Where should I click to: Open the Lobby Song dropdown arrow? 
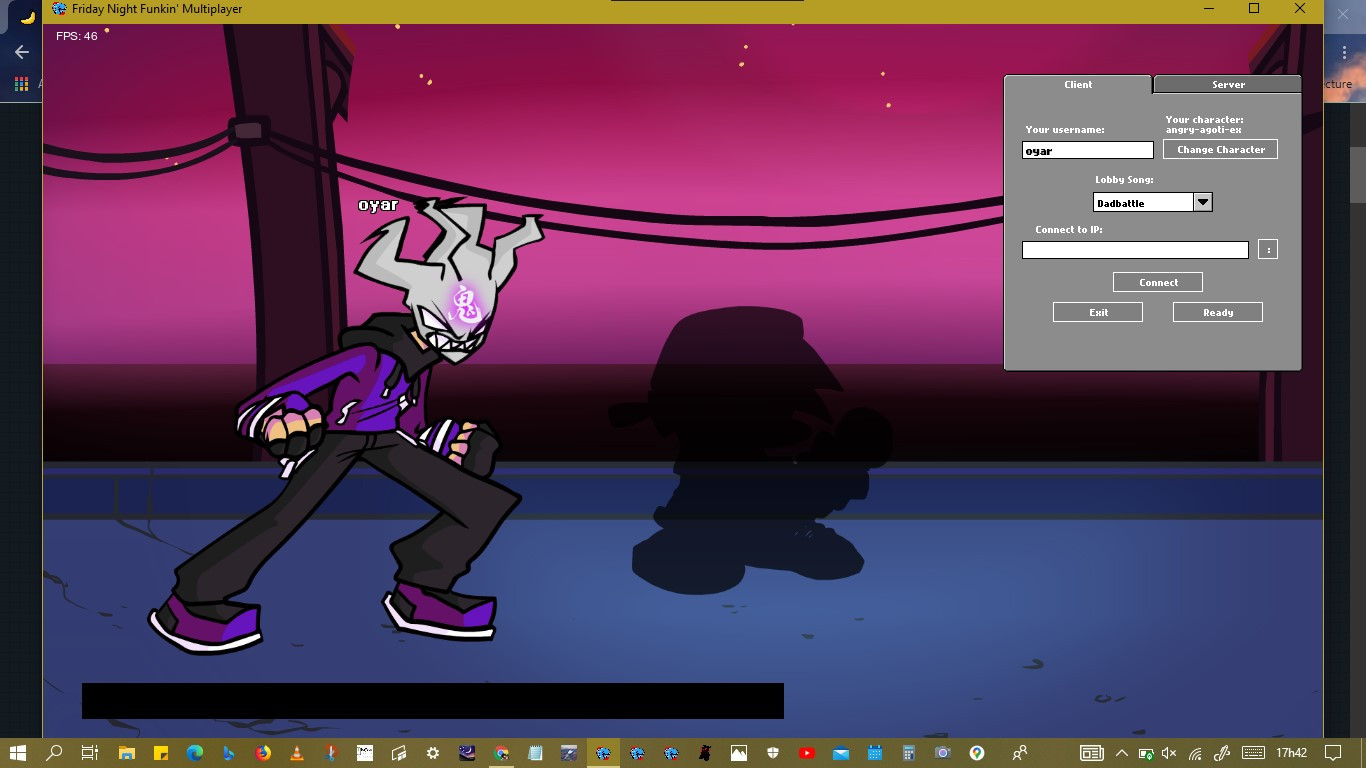tap(1203, 202)
